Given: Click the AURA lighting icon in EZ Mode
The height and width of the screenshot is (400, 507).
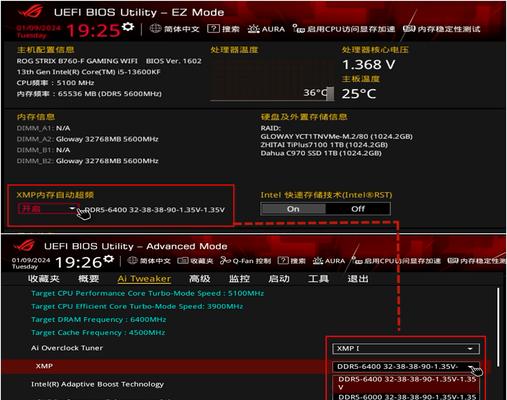Looking at the screenshot, I should [x=253, y=29].
